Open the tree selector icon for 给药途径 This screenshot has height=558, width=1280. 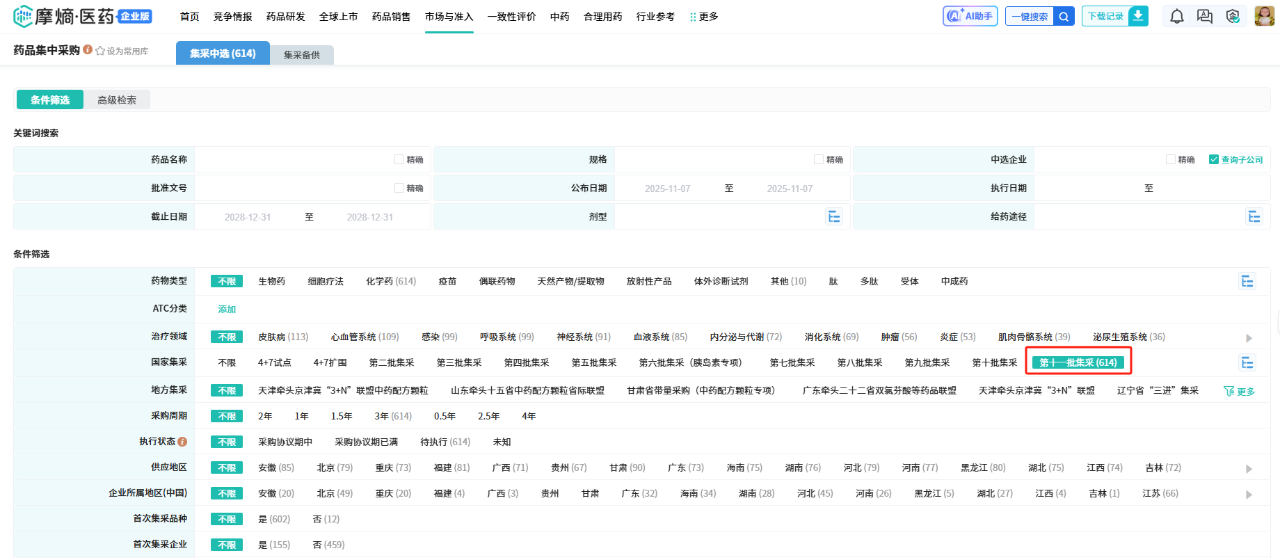(1253, 216)
